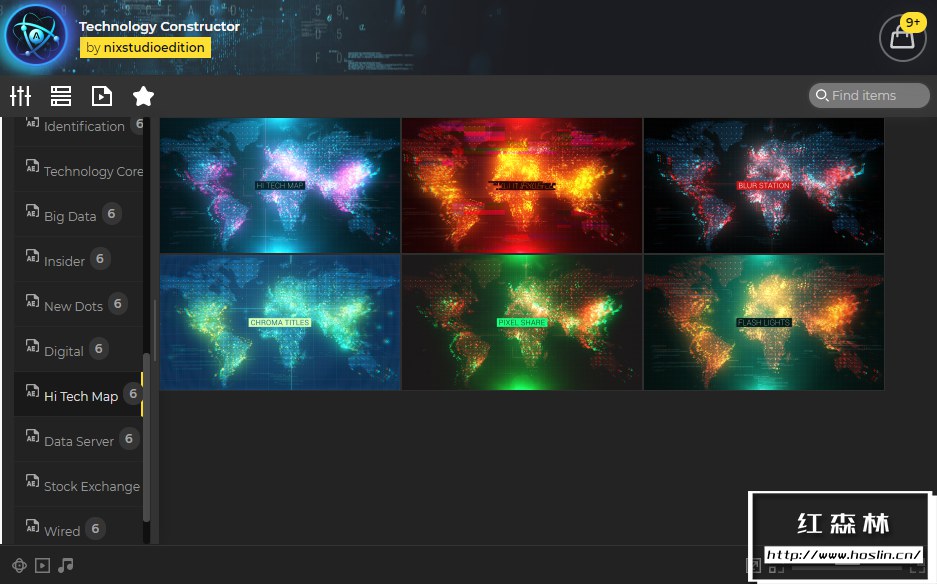Click the AE file icon beside Hi Tech Map

pyautogui.click(x=32, y=391)
